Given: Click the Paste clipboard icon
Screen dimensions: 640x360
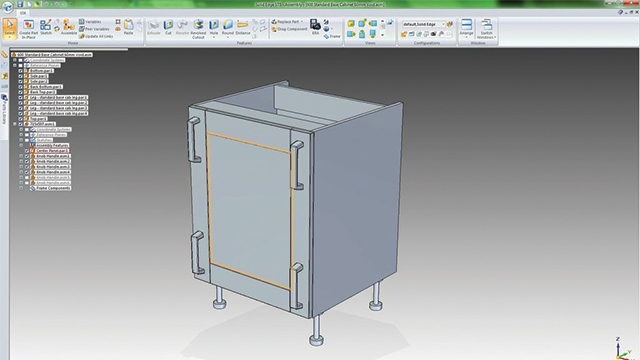Looking at the screenshot, I should (x=129, y=28).
